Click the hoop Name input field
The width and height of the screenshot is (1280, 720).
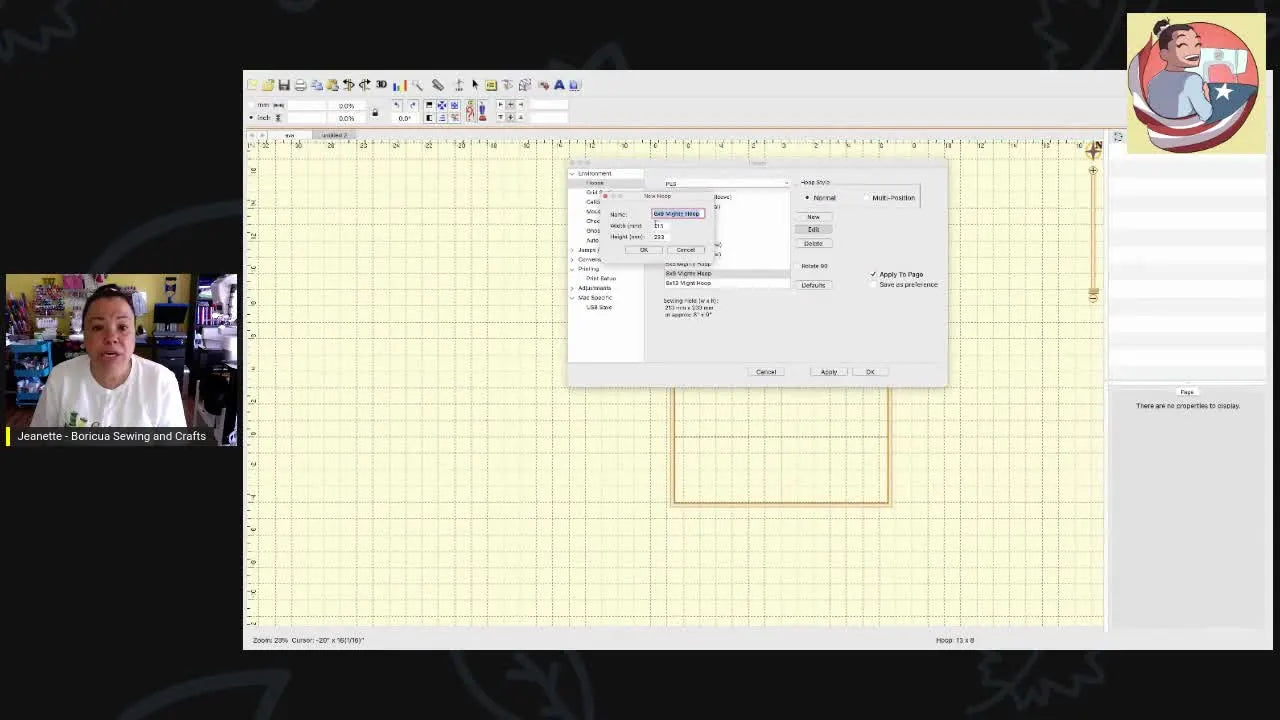678,214
